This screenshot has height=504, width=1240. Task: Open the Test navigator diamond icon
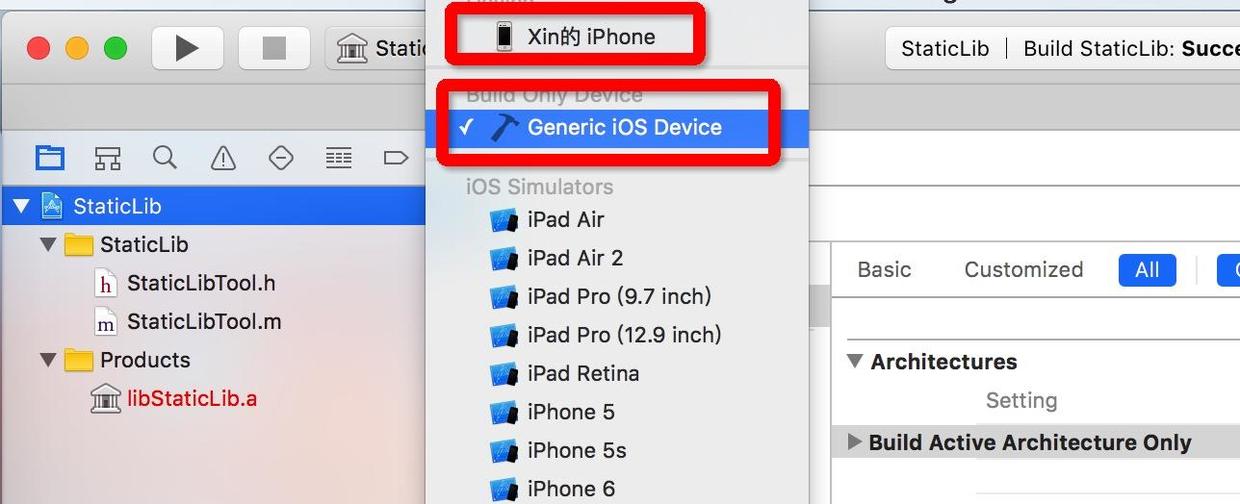(281, 157)
